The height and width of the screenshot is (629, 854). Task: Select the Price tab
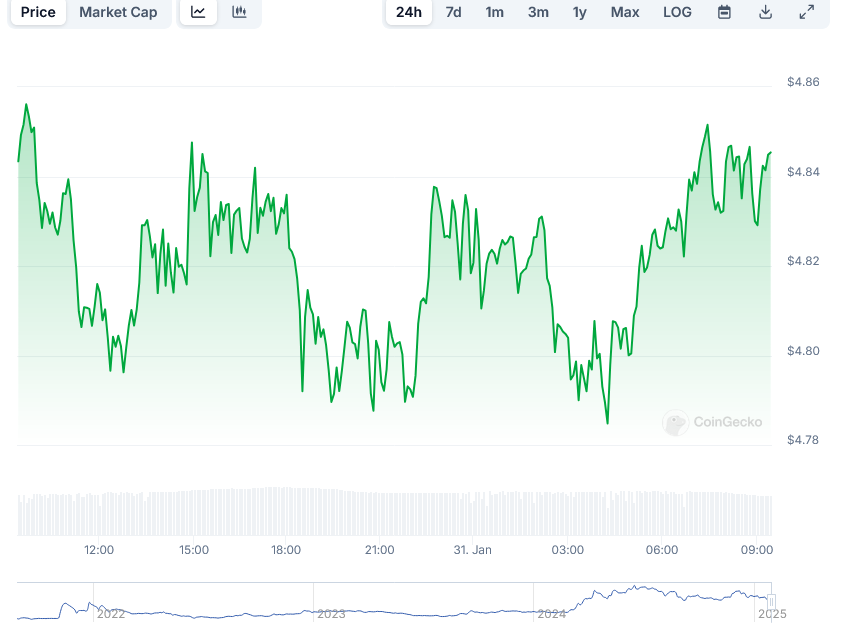pos(38,12)
